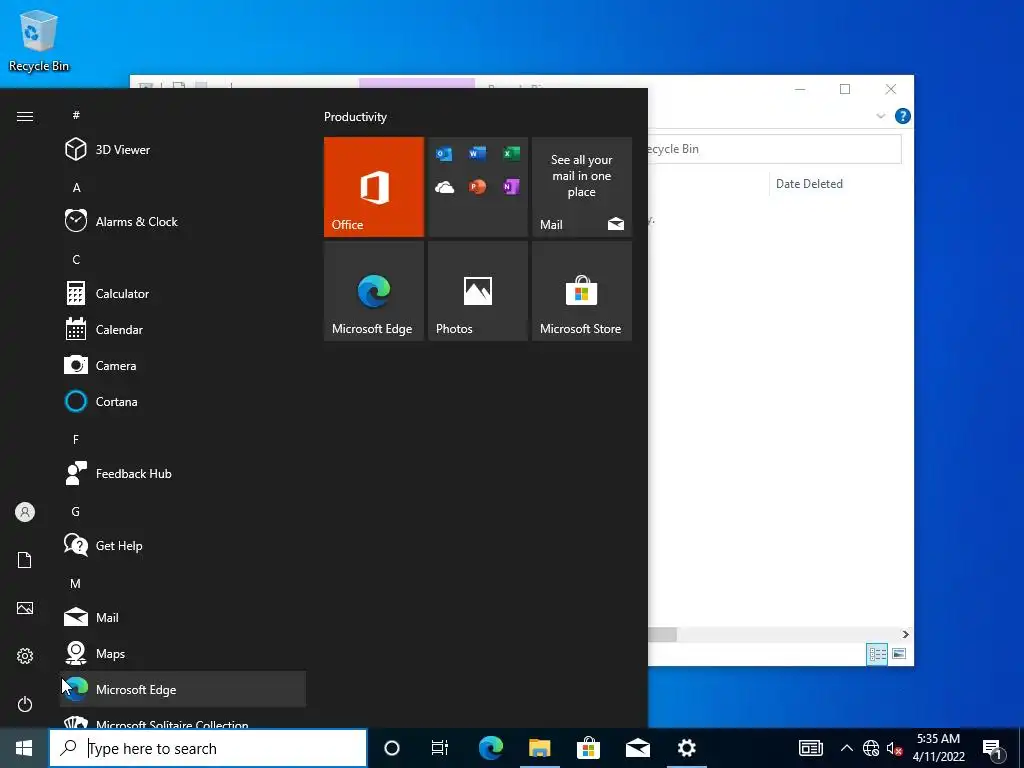Open Task View on the taskbar
Viewport: 1024px width, 768px height.
coord(440,748)
